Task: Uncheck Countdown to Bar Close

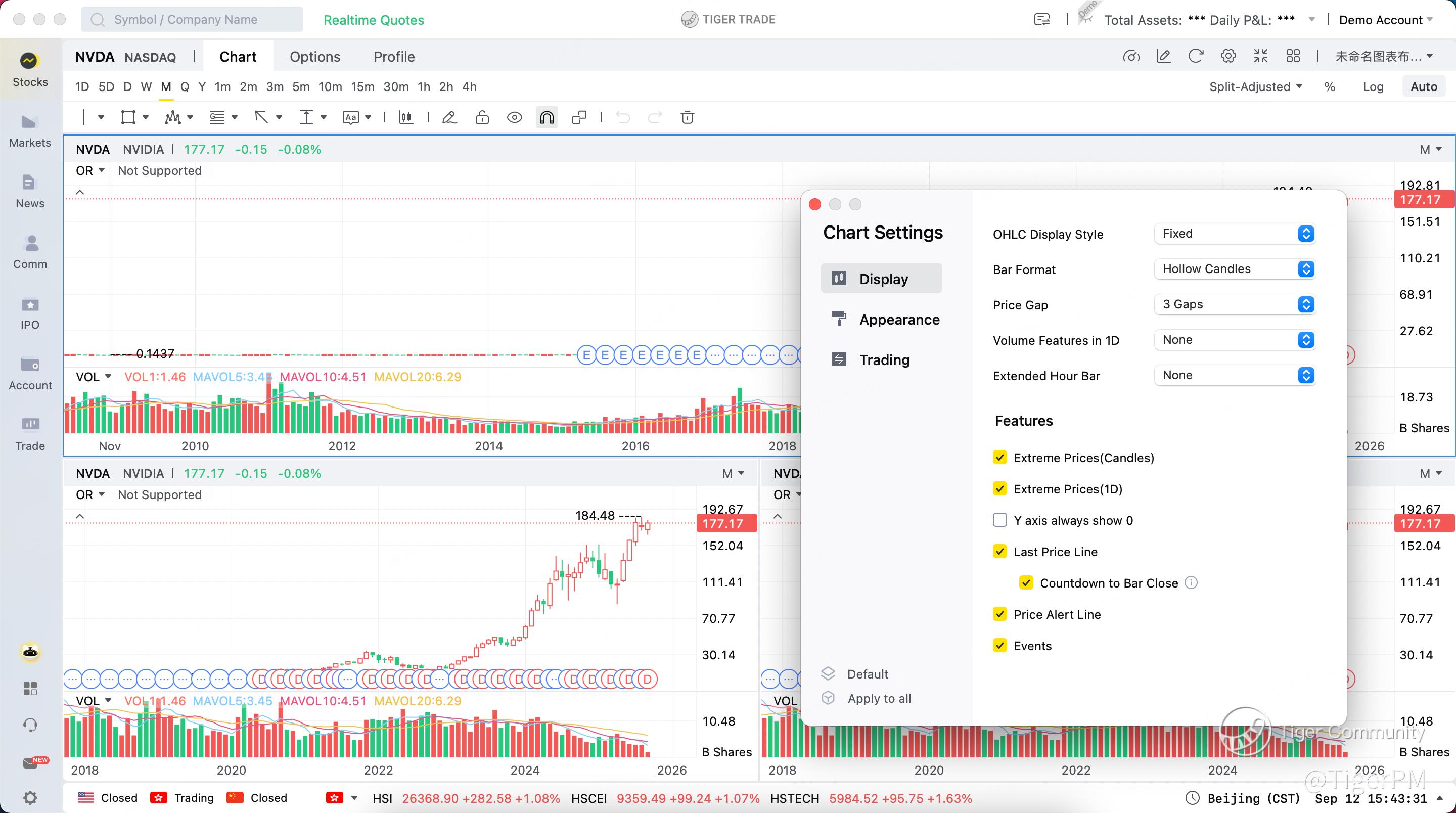Action: [x=1026, y=583]
